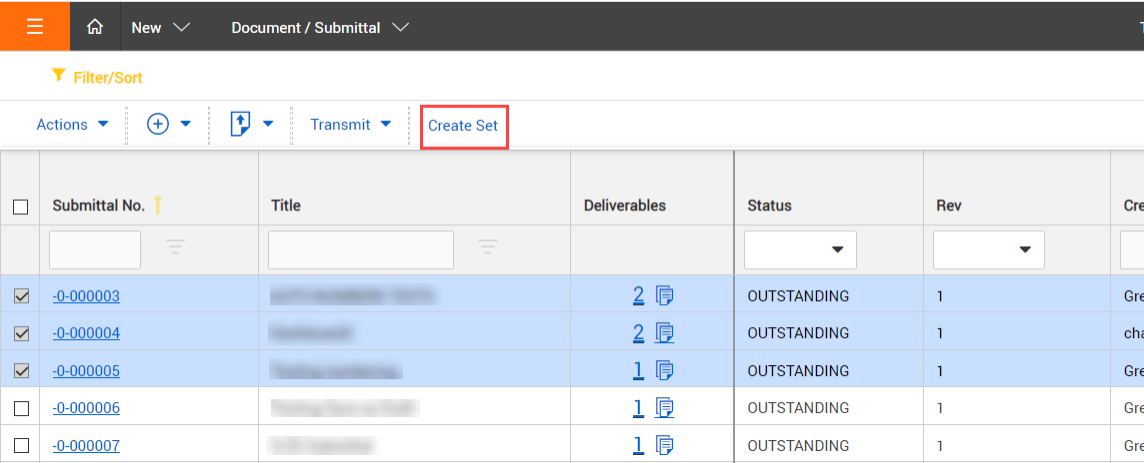Click the Submittal No. filter input field
The image size is (1144, 463).
point(95,249)
